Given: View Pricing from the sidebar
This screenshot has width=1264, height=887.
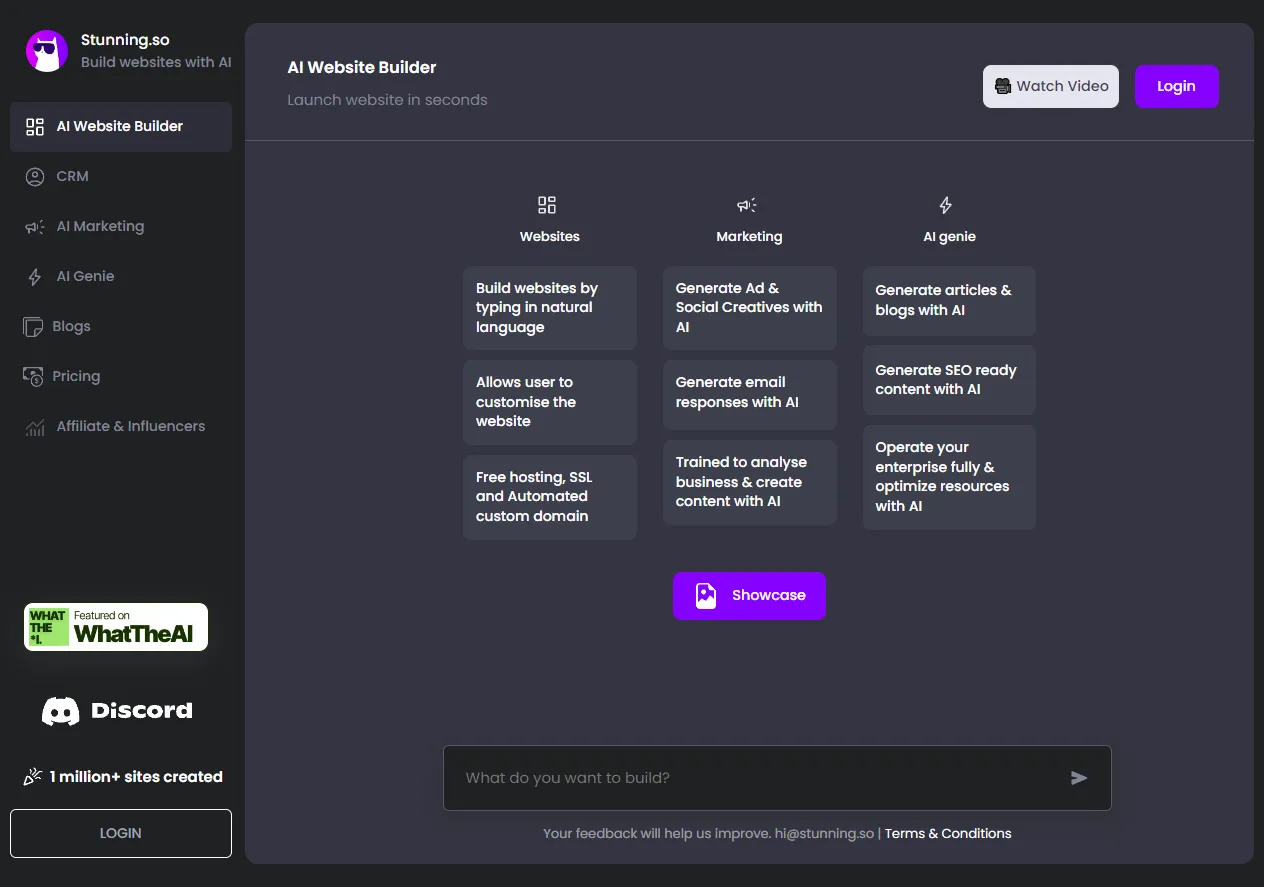Looking at the screenshot, I should tap(121, 377).
